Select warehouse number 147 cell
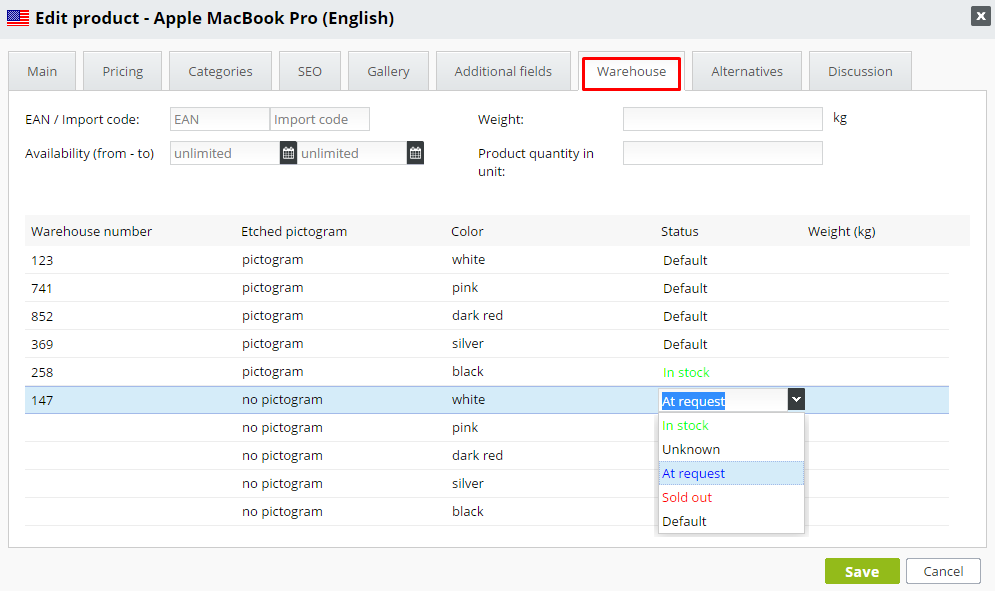The width and height of the screenshot is (995, 591). 42,400
